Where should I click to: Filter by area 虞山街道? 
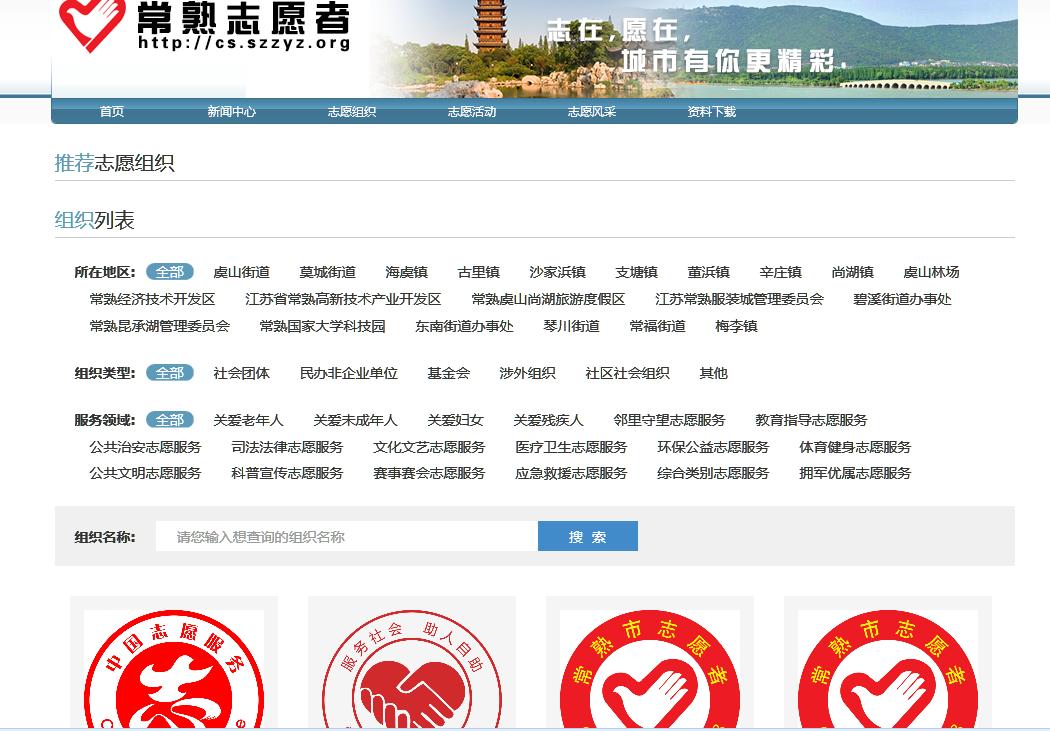tap(242, 272)
